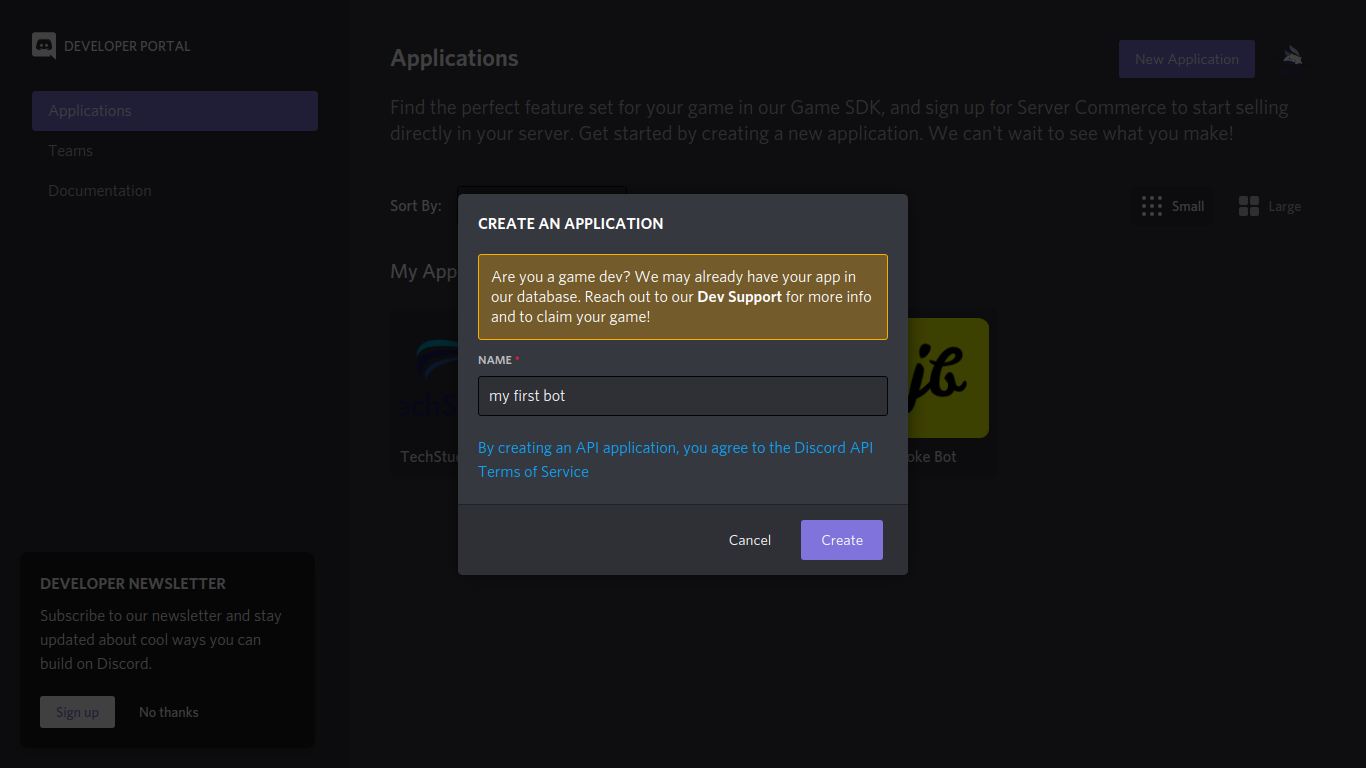Click the Create button in dialog
1366x768 pixels.
click(x=842, y=540)
